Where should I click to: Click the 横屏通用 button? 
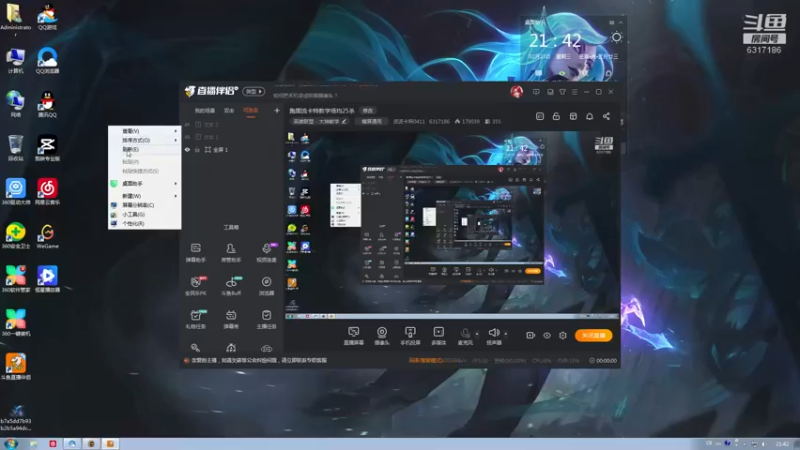click(371, 121)
